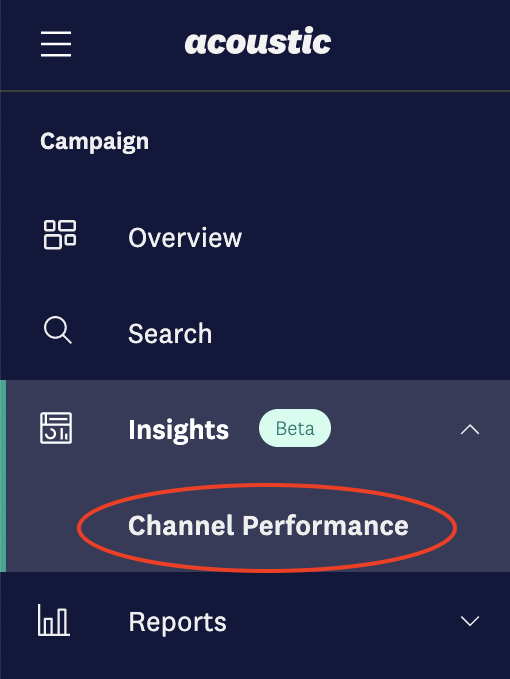510x679 pixels.
Task: Click the Beta badge next to Insights
Action: [295, 428]
